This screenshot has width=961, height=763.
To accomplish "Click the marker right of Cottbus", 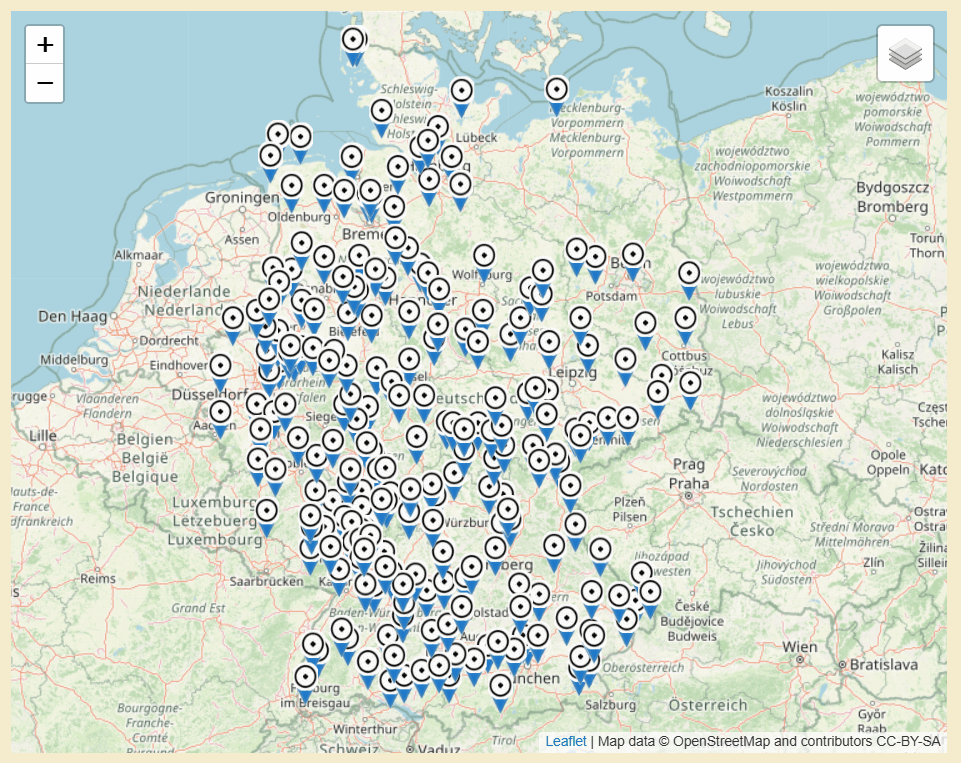I will [691, 390].
